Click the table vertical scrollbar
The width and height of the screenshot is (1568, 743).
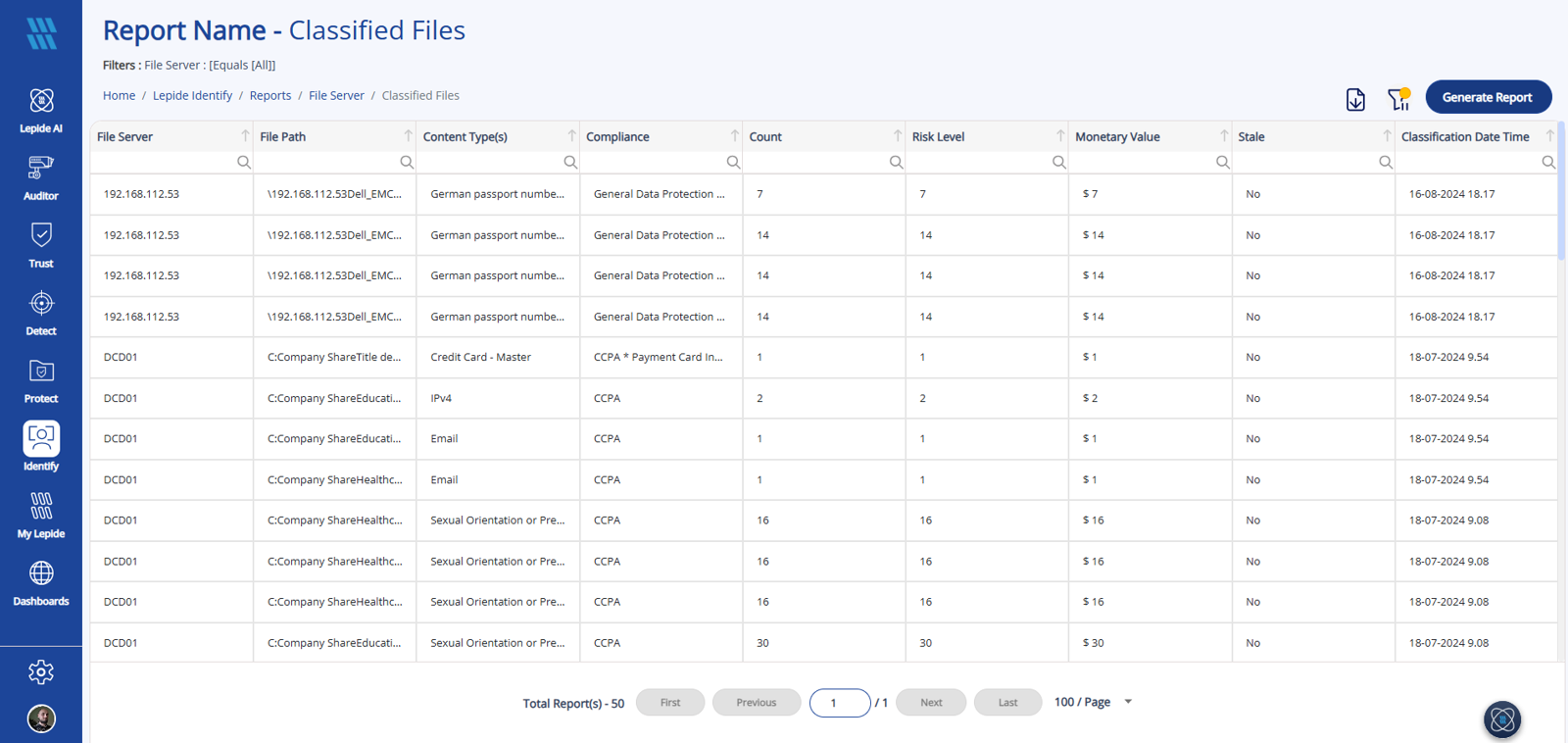click(1561, 191)
